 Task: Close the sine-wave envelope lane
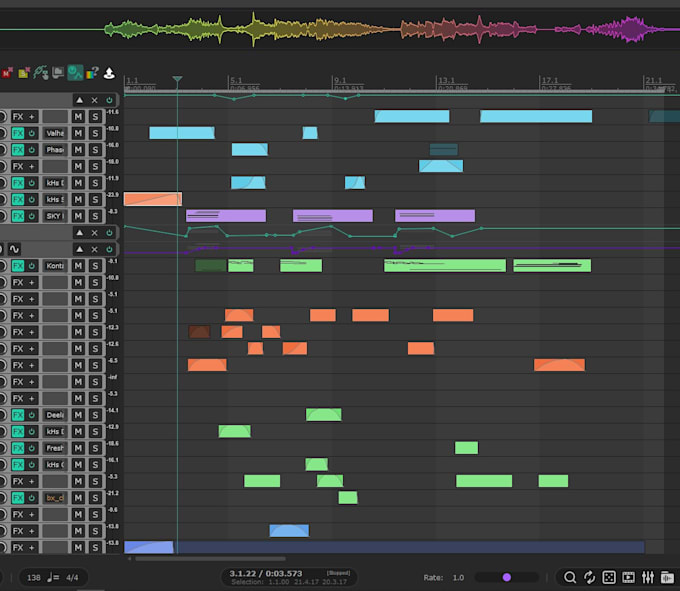click(95, 249)
